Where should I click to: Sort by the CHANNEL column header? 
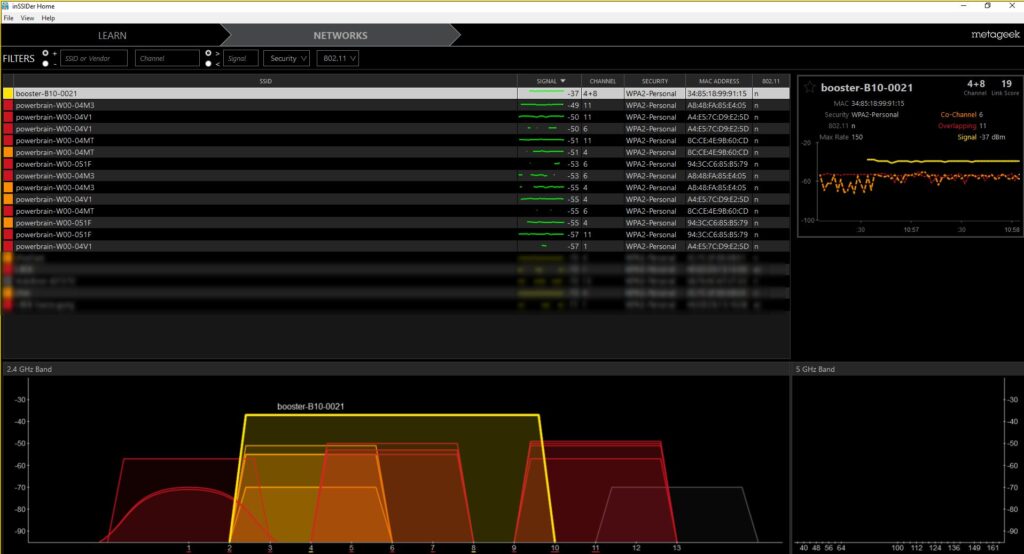(602, 81)
